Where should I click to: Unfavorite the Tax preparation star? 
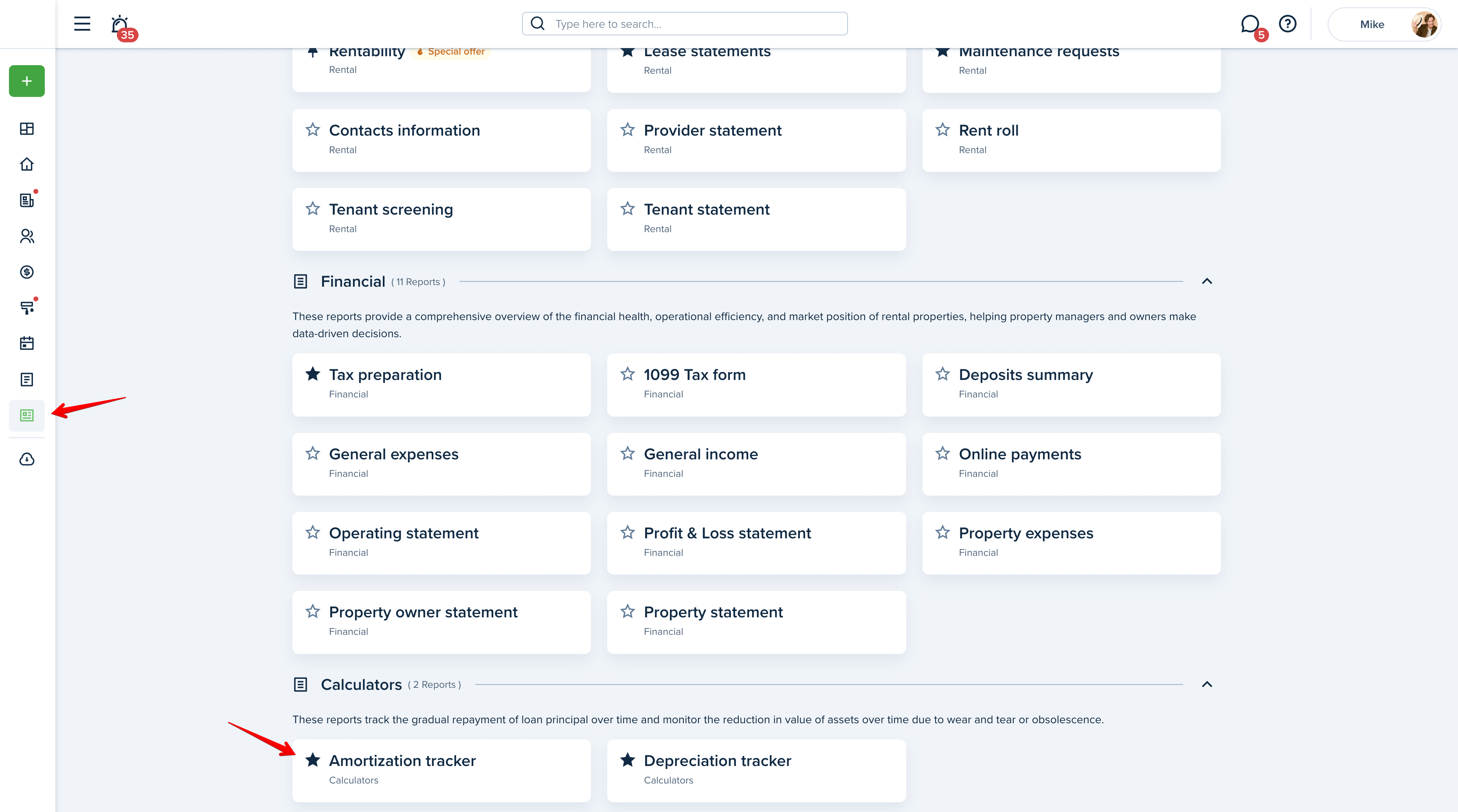click(x=312, y=374)
